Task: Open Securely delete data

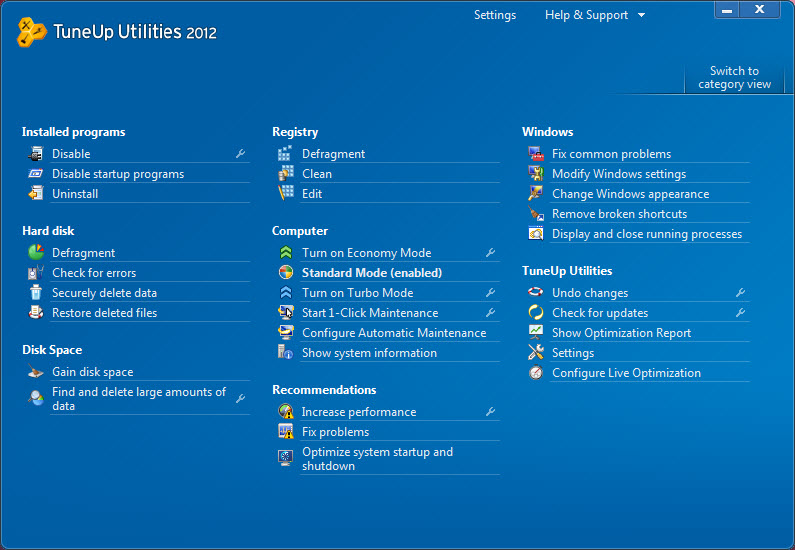Action: (x=104, y=292)
